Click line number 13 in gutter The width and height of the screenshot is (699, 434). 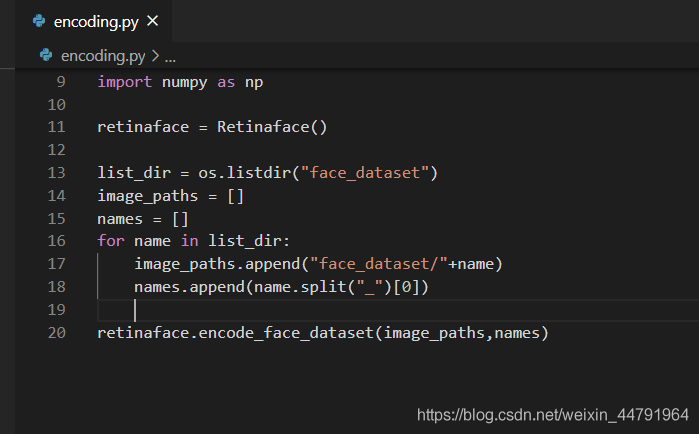(57, 173)
